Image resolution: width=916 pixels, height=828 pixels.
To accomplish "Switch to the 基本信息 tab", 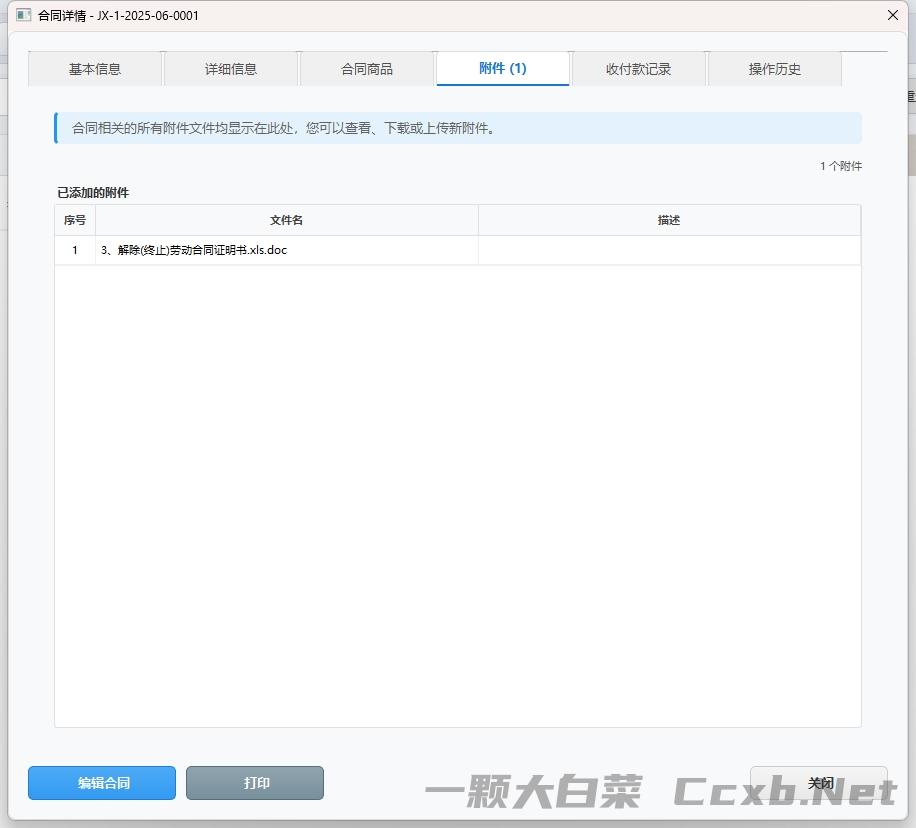I will pos(95,69).
